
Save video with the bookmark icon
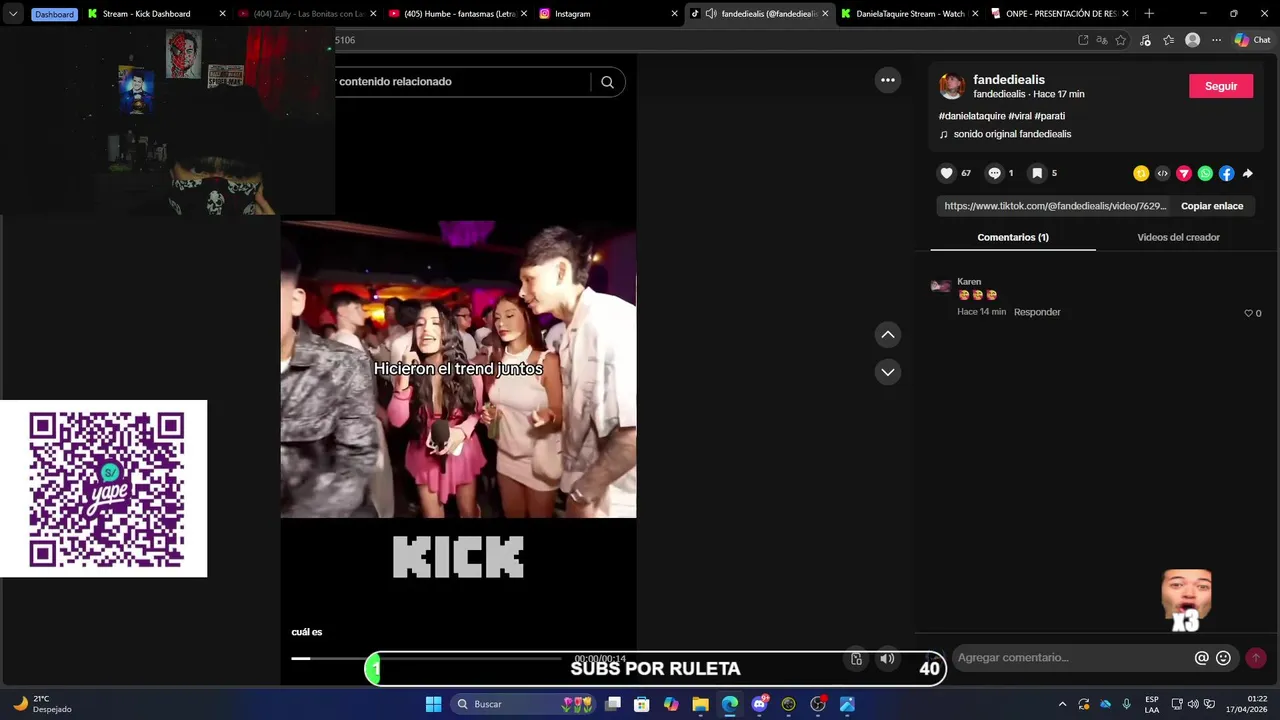coord(1037,173)
